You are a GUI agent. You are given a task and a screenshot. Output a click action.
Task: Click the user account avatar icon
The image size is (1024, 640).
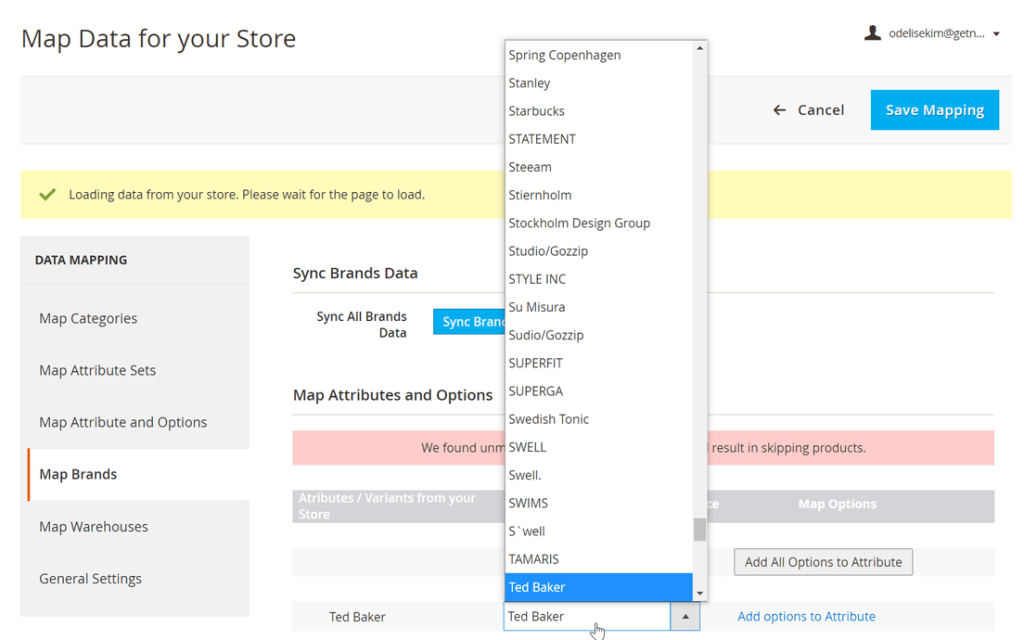click(872, 33)
